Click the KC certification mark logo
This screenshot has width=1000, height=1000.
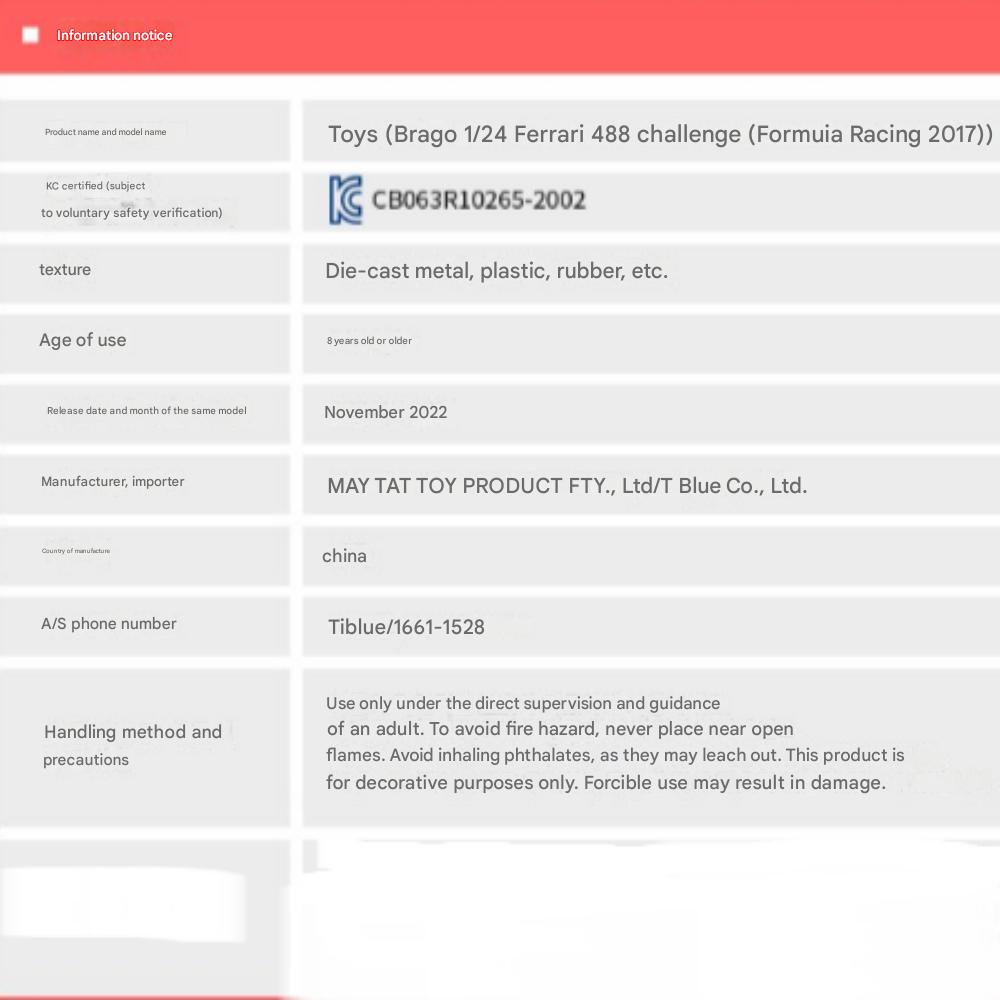(346, 200)
